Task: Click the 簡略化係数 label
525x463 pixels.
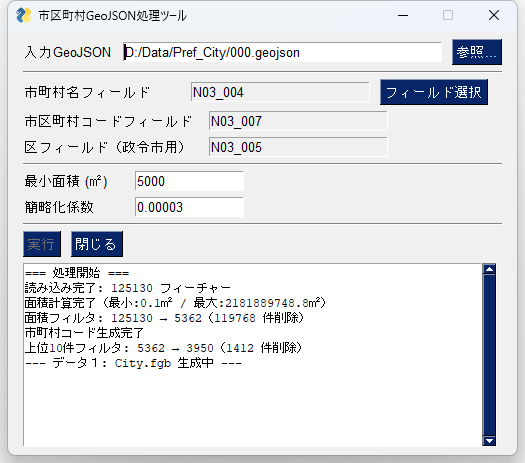Action: click(59, 207)
